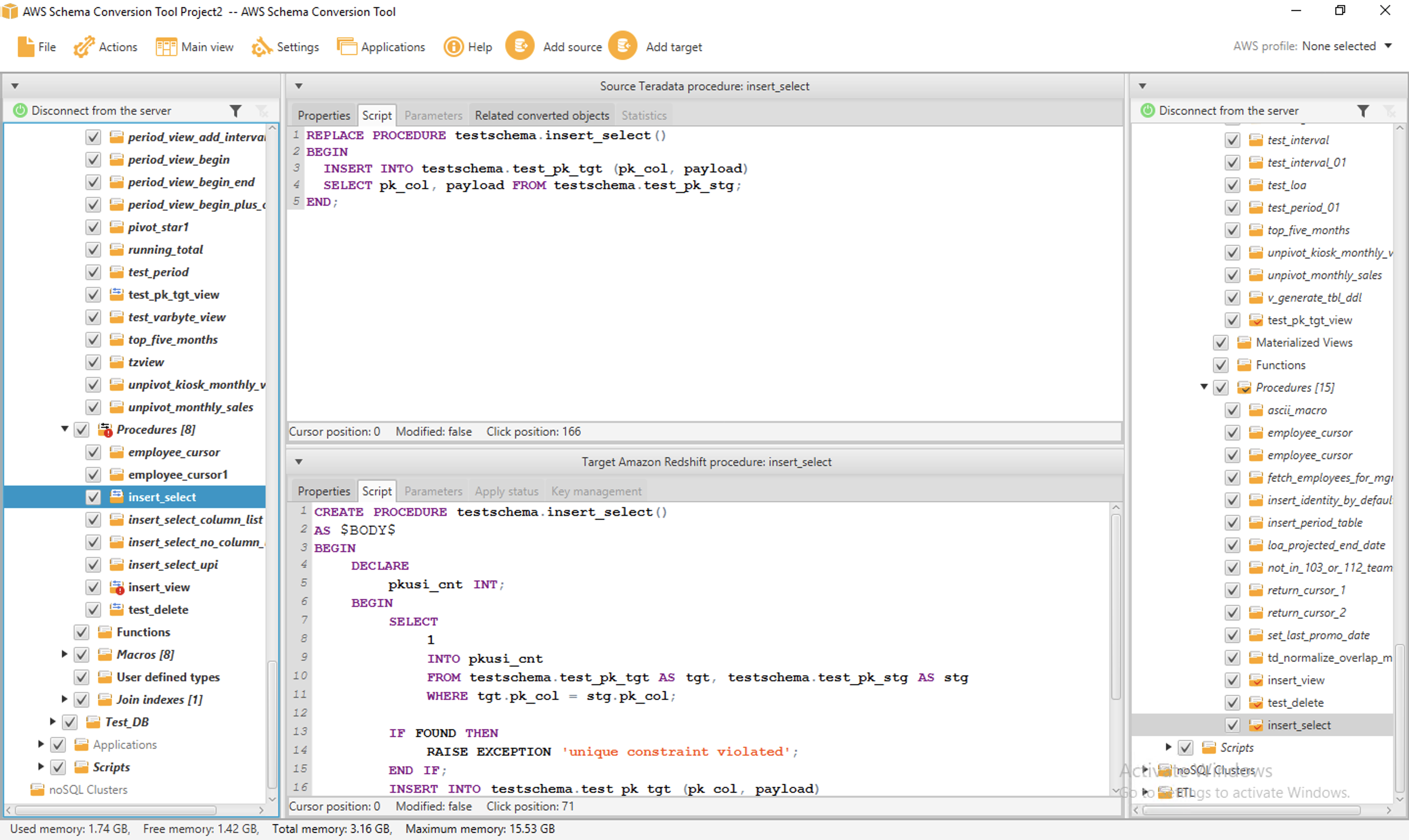The image size is (1409, 840).
Task: Click Disconnect from the server on left panel
Action: (101, 111)
